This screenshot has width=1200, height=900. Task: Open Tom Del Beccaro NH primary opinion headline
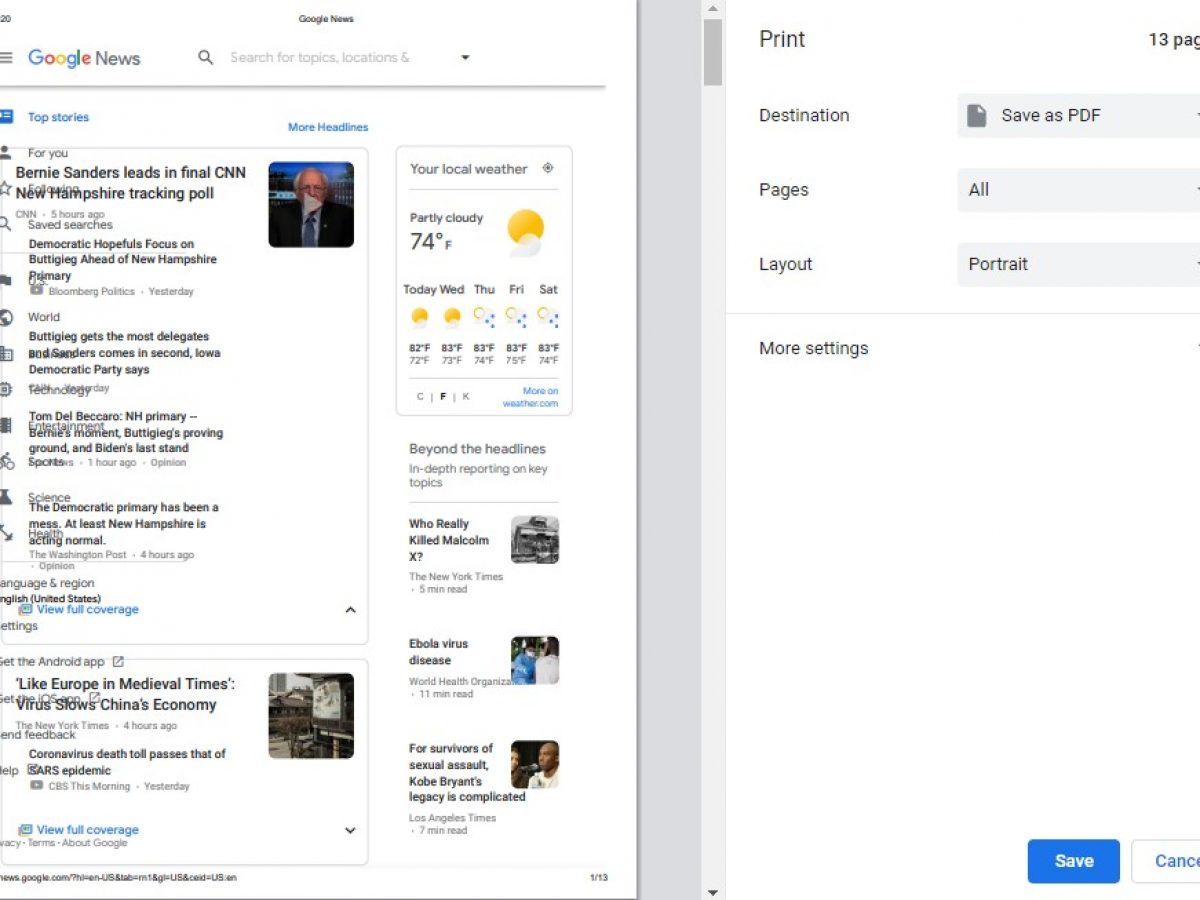coord(126,432)
